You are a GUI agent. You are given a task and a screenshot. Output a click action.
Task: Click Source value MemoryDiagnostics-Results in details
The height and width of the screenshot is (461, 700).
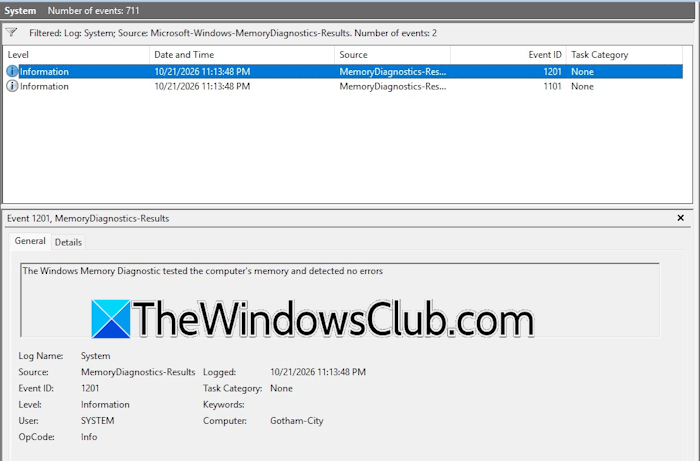coord(138,372)
